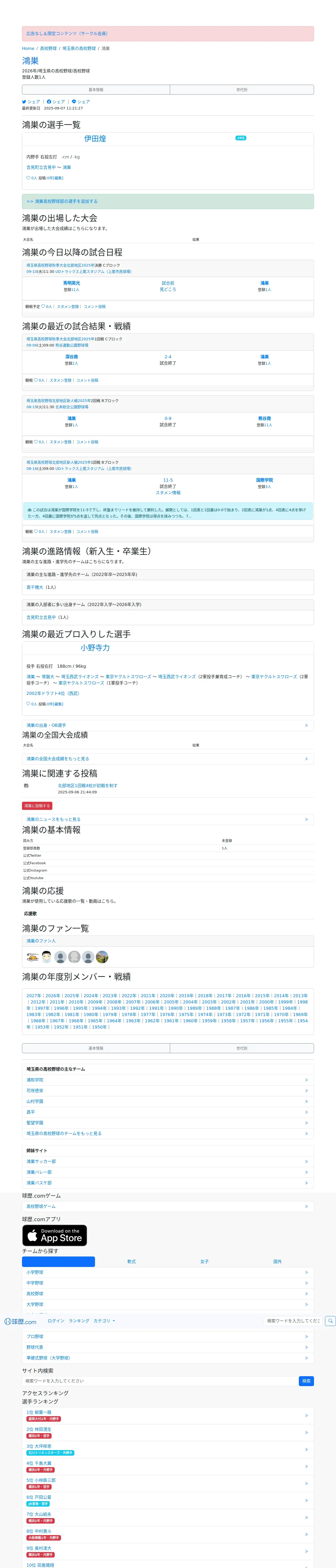The width and height of the screenshot is (336, 1568).
Task: Click the third blue share icon
Action: click(74, 102)
